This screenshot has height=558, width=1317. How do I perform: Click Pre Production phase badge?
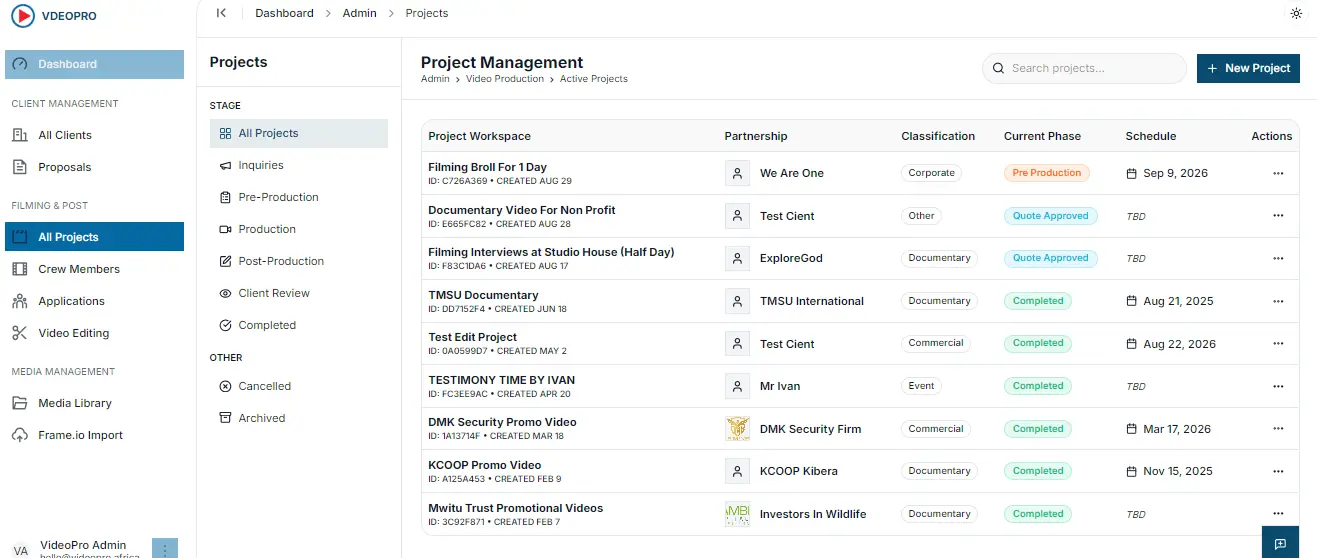tap(1046, 173)
